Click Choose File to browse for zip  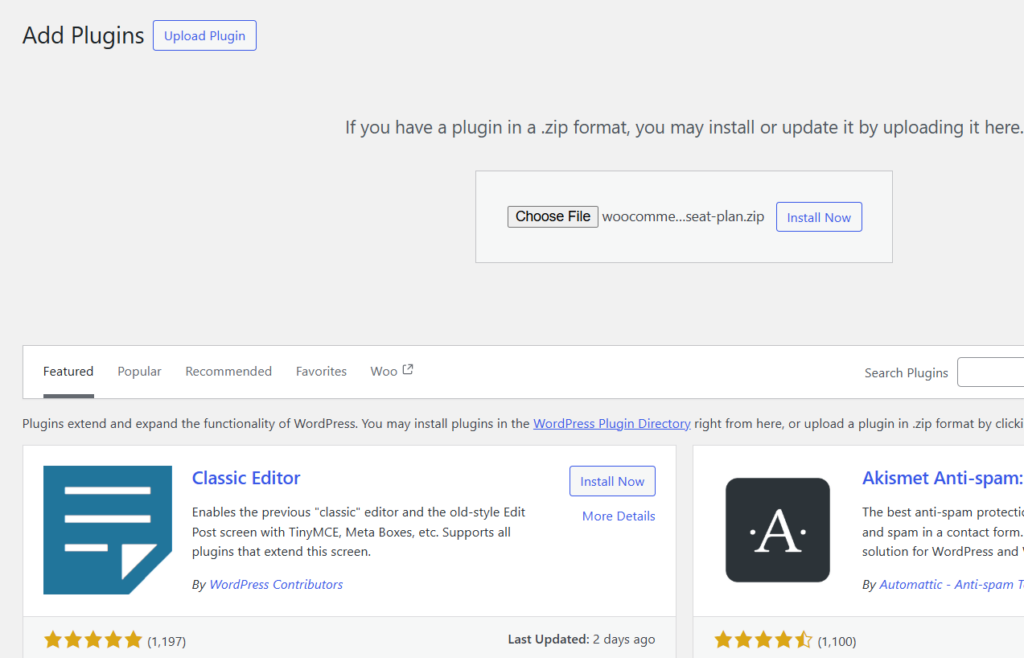[552, 217]
